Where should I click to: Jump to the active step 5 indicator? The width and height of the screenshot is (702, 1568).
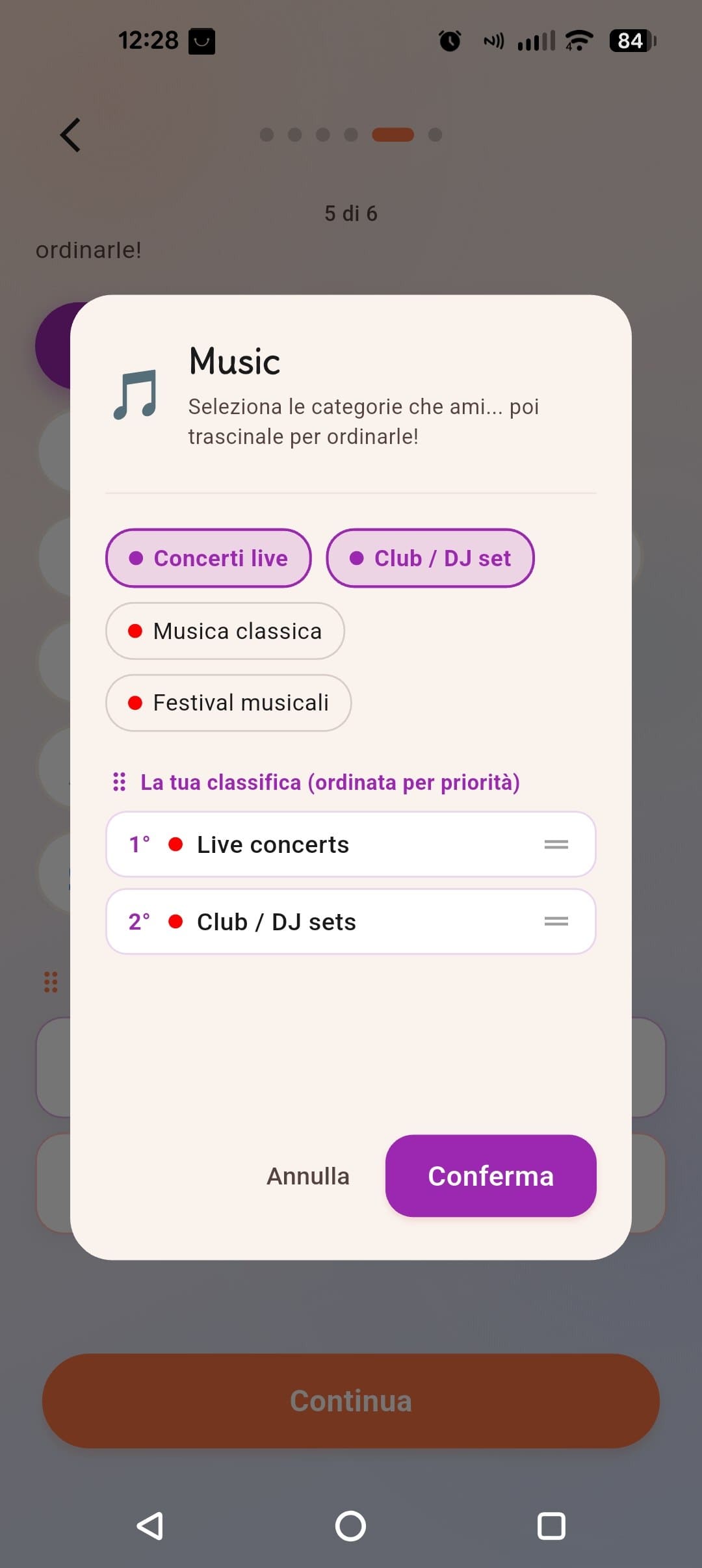(393, 135)
